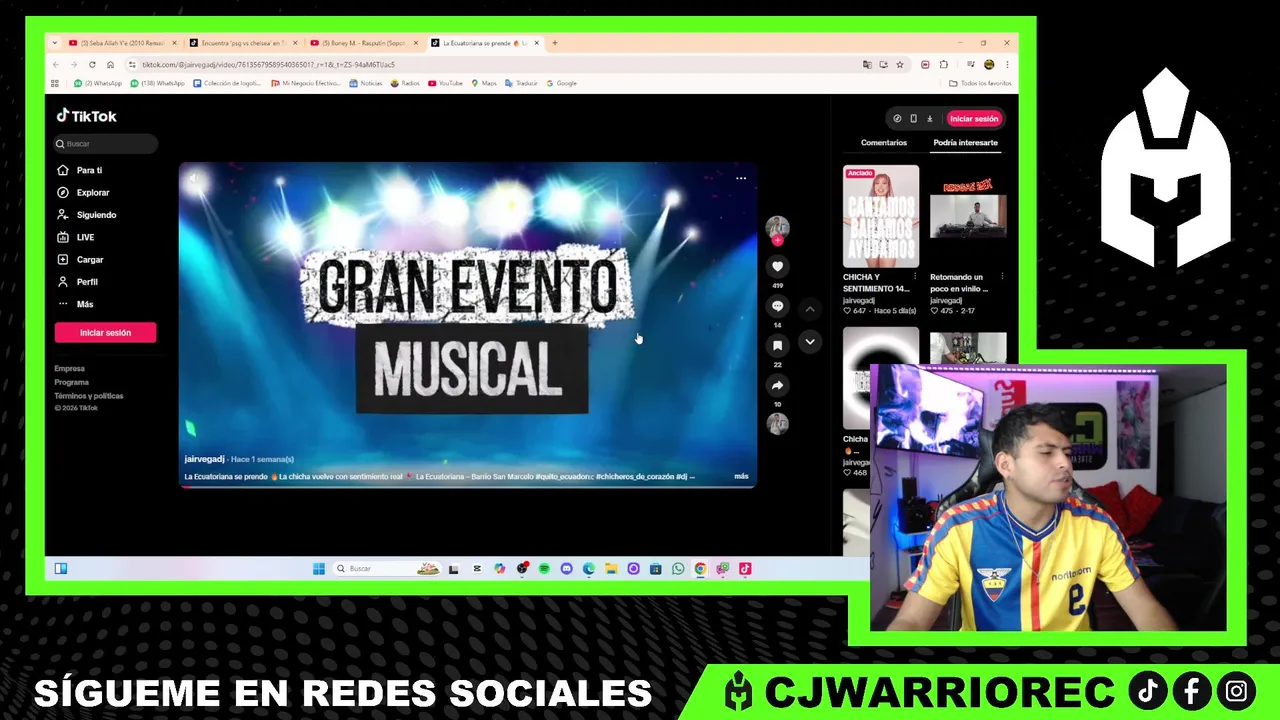The image size is (1280, 720).
Task: Open the CHICHA Y SENTIMIENTO pinned video thumbnail
Action: (x=880, y=216)
